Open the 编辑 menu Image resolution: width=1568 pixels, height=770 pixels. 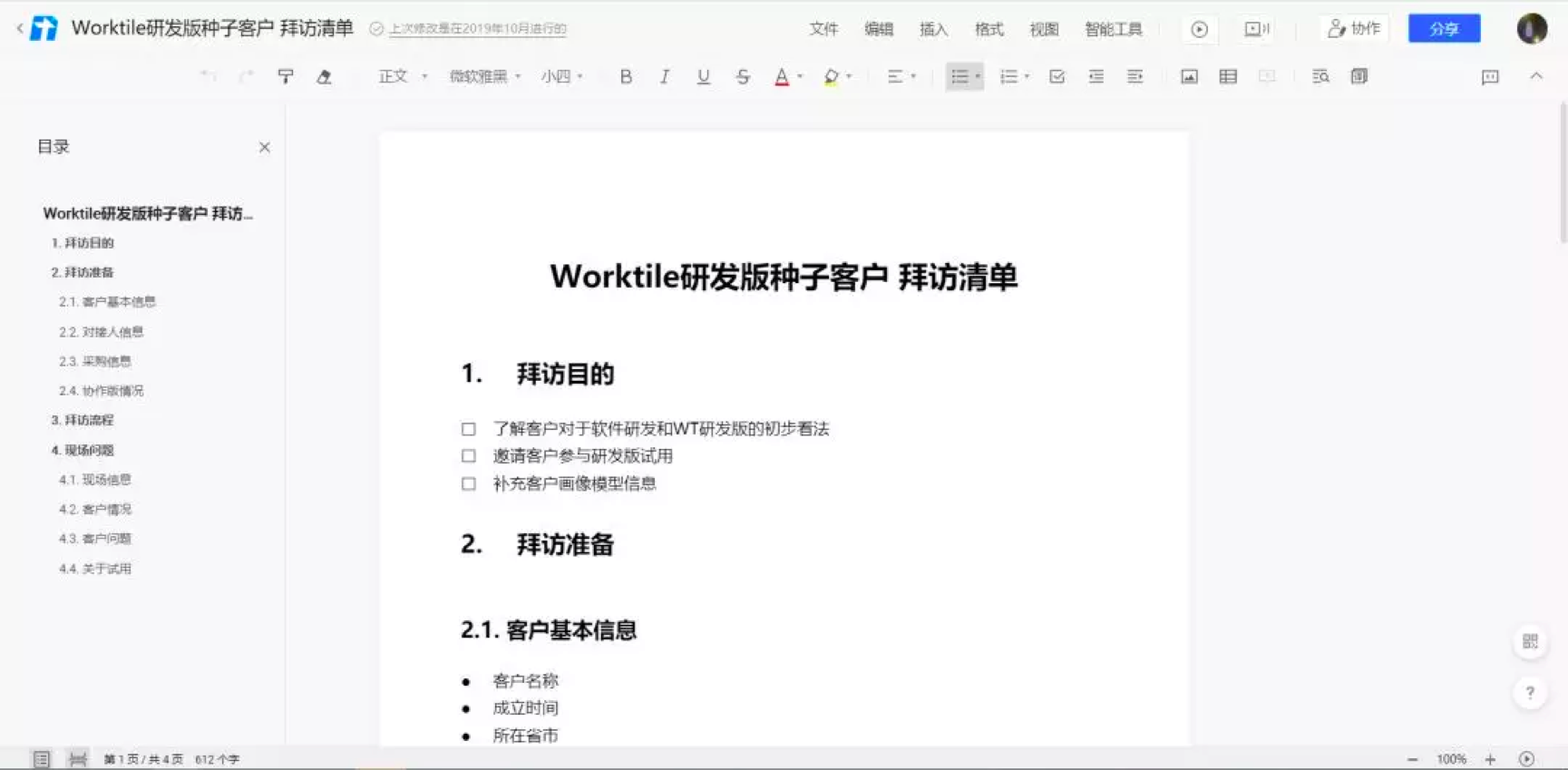coord(879,29)
